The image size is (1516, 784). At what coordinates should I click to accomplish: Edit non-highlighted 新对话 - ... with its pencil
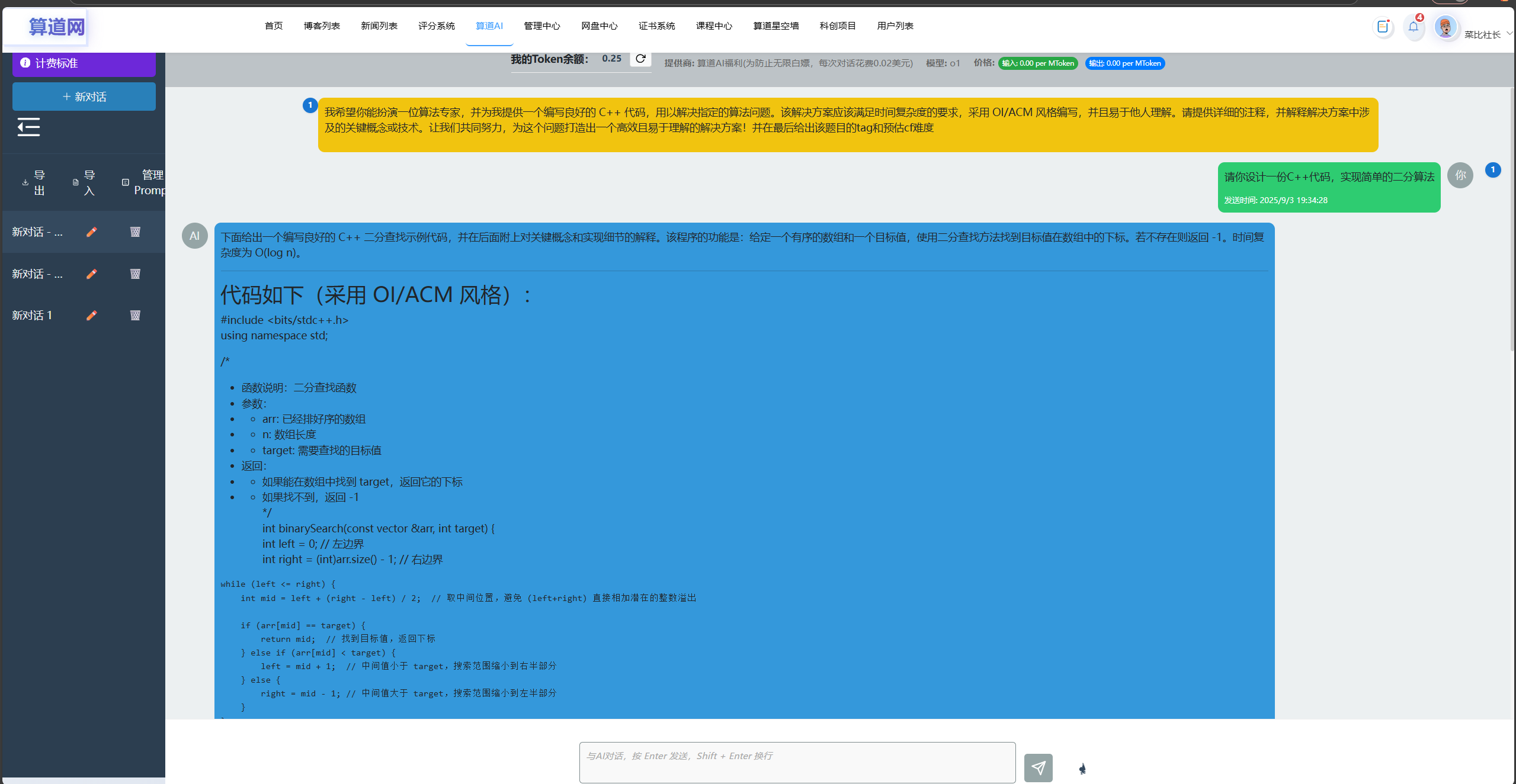[91, 274]
